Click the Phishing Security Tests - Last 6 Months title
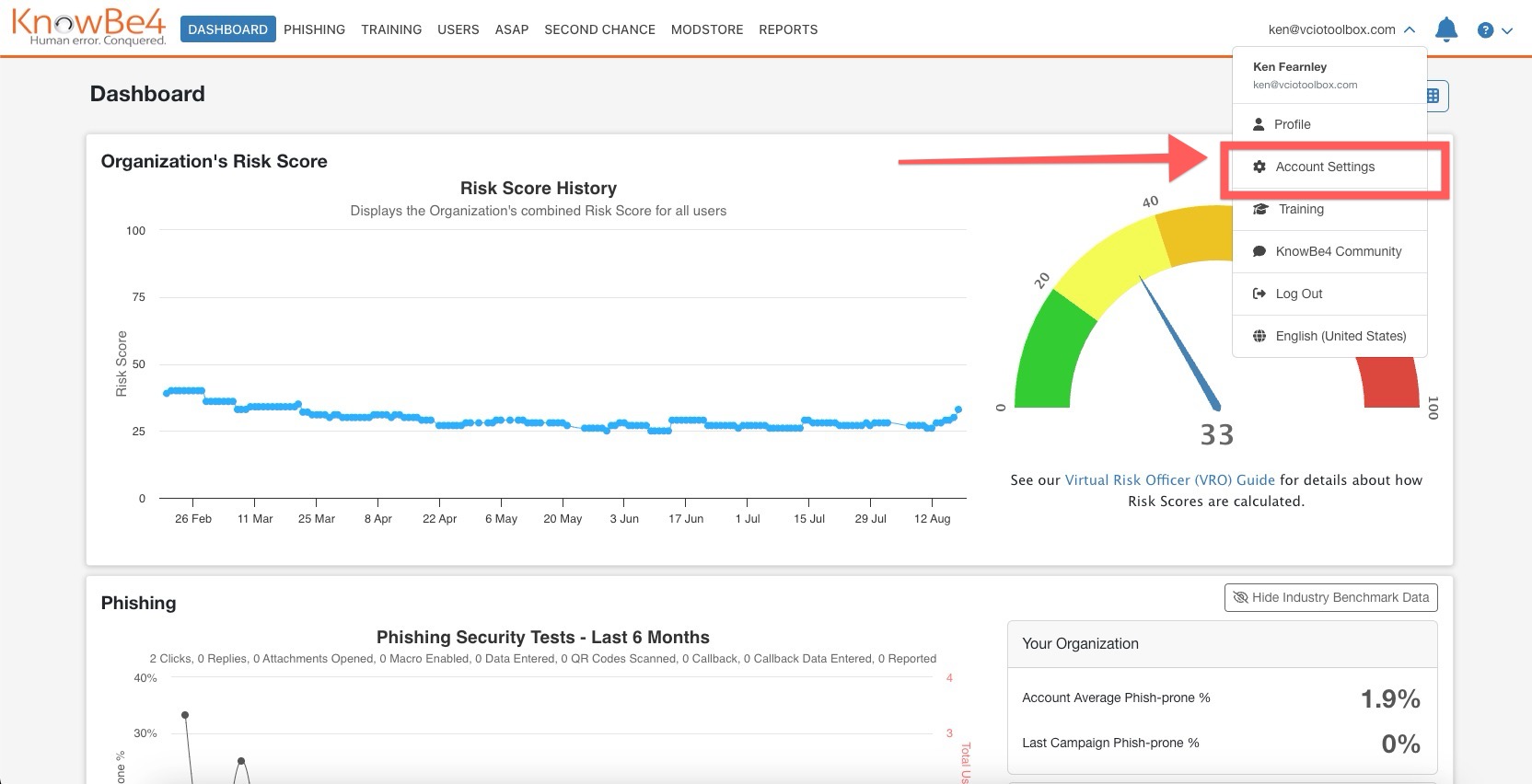 543,637
